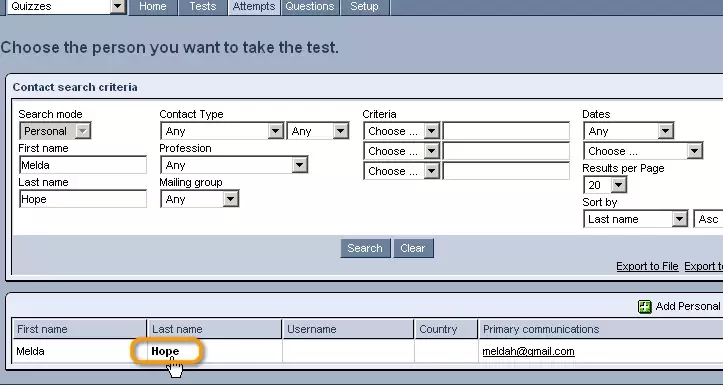Open the Dates Any dropdown
The image size is (723, 386).
pyautogui.click(x=628, y=131)
